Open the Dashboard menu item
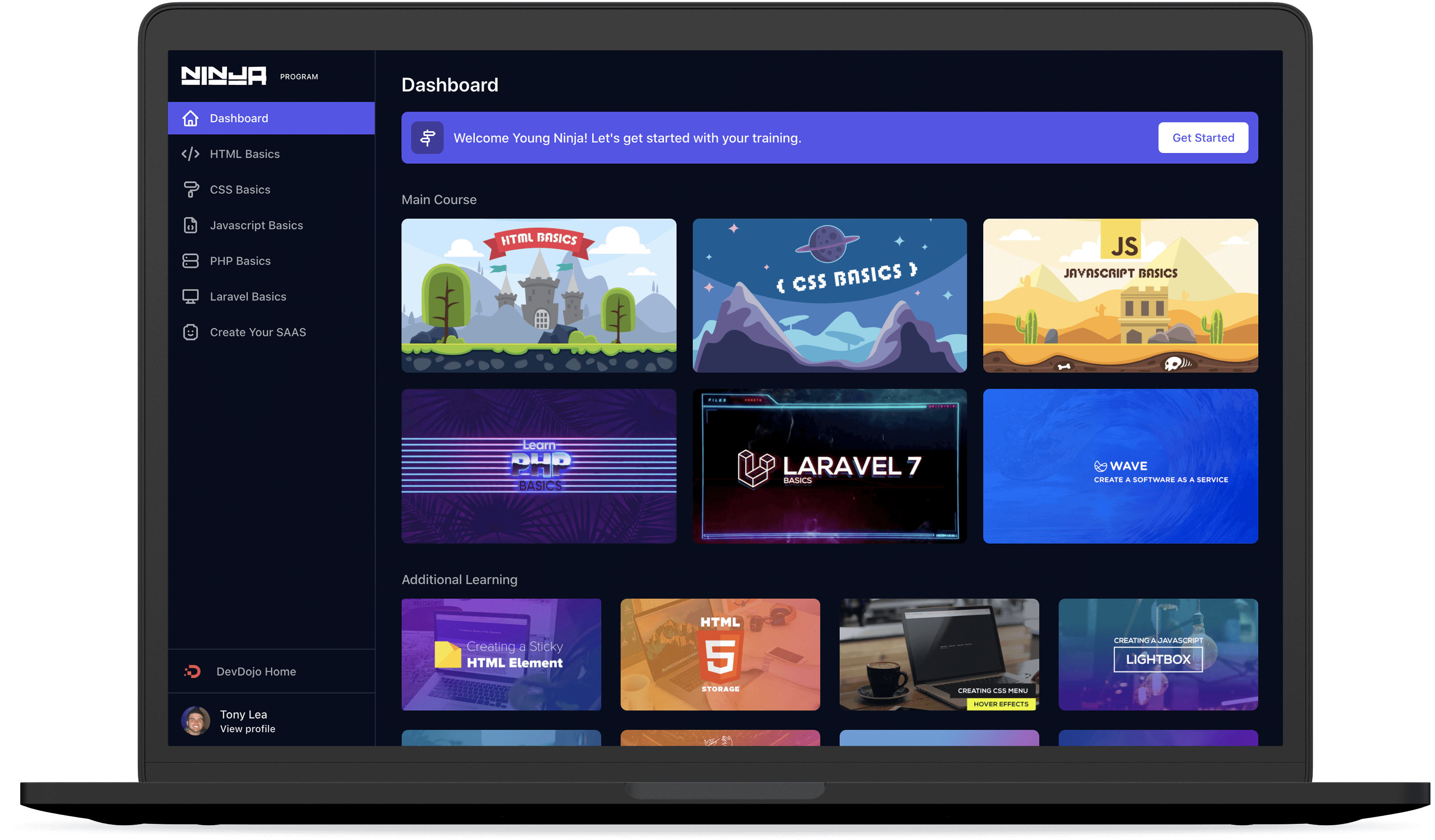The height and width of the screenshot is (840, 1435). (x=271, y=119)
